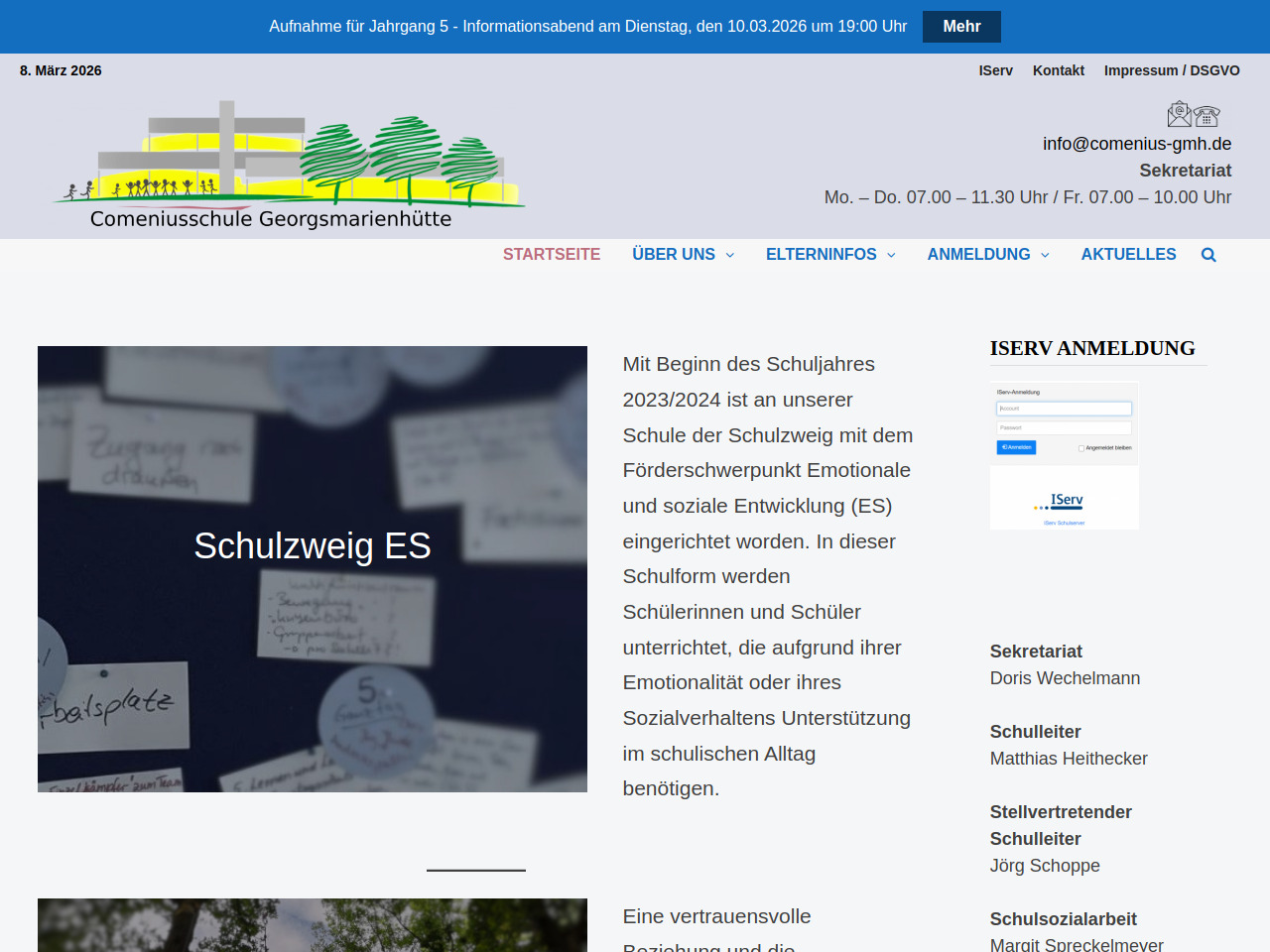Open the Impressum / DSGVO link
Viewport: 1270px width, 952px height.
click(1172, 70)
